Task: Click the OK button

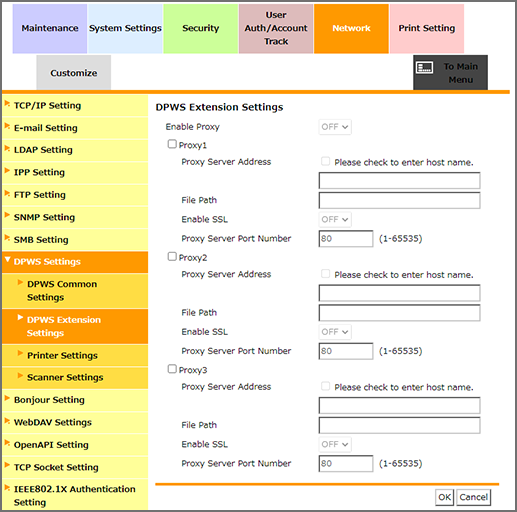Action: [444, 497]
